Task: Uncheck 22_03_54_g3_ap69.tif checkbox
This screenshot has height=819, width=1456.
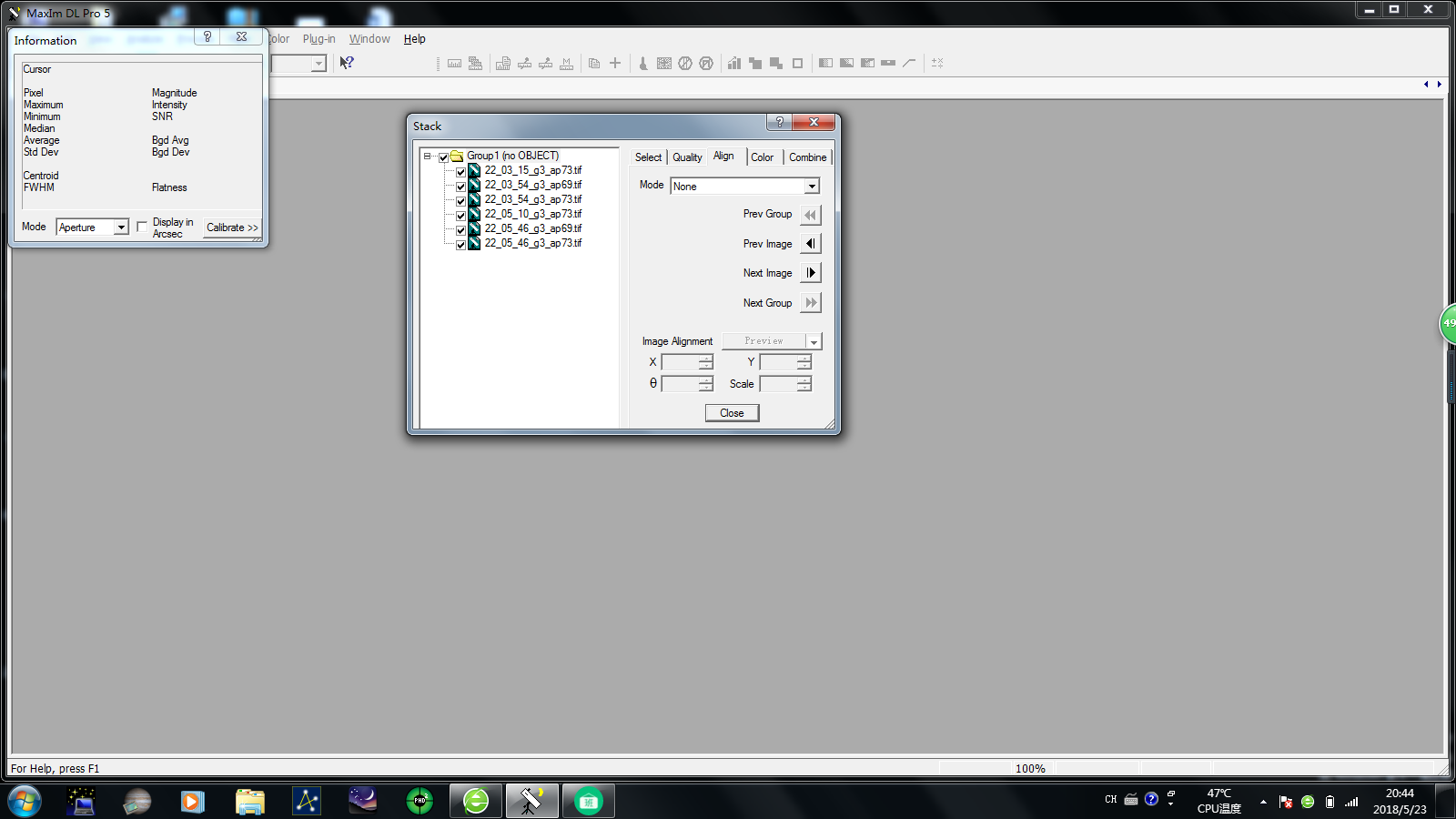Action: 460,187
